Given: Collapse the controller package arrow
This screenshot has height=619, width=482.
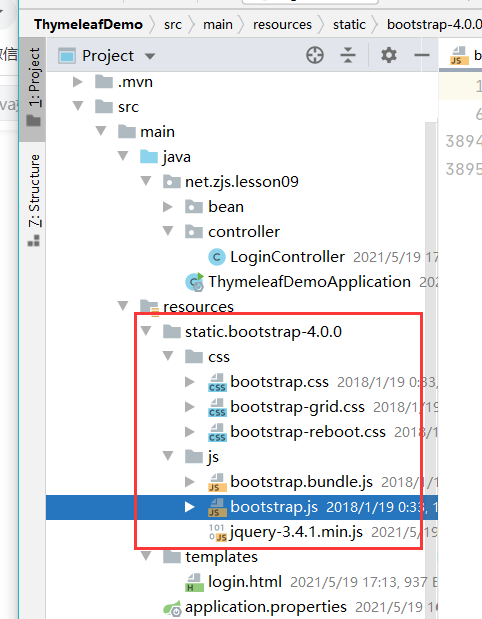Looking at the screenshot, I should pos(168,231).
